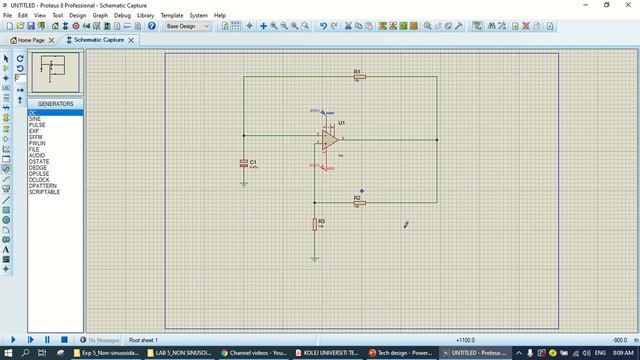Cut the selection with the scissors icon
Screen dimensions: 640x360
point(348,26)
